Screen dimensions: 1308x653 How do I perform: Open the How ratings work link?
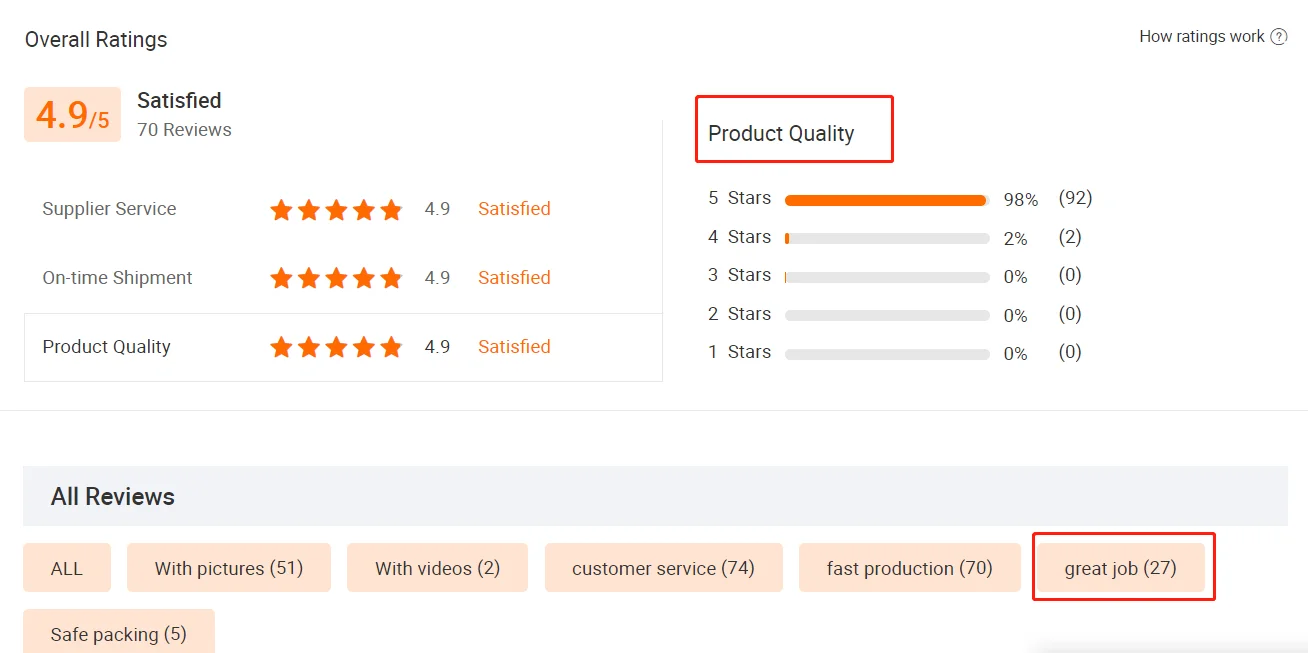[x=1201, y=37]
